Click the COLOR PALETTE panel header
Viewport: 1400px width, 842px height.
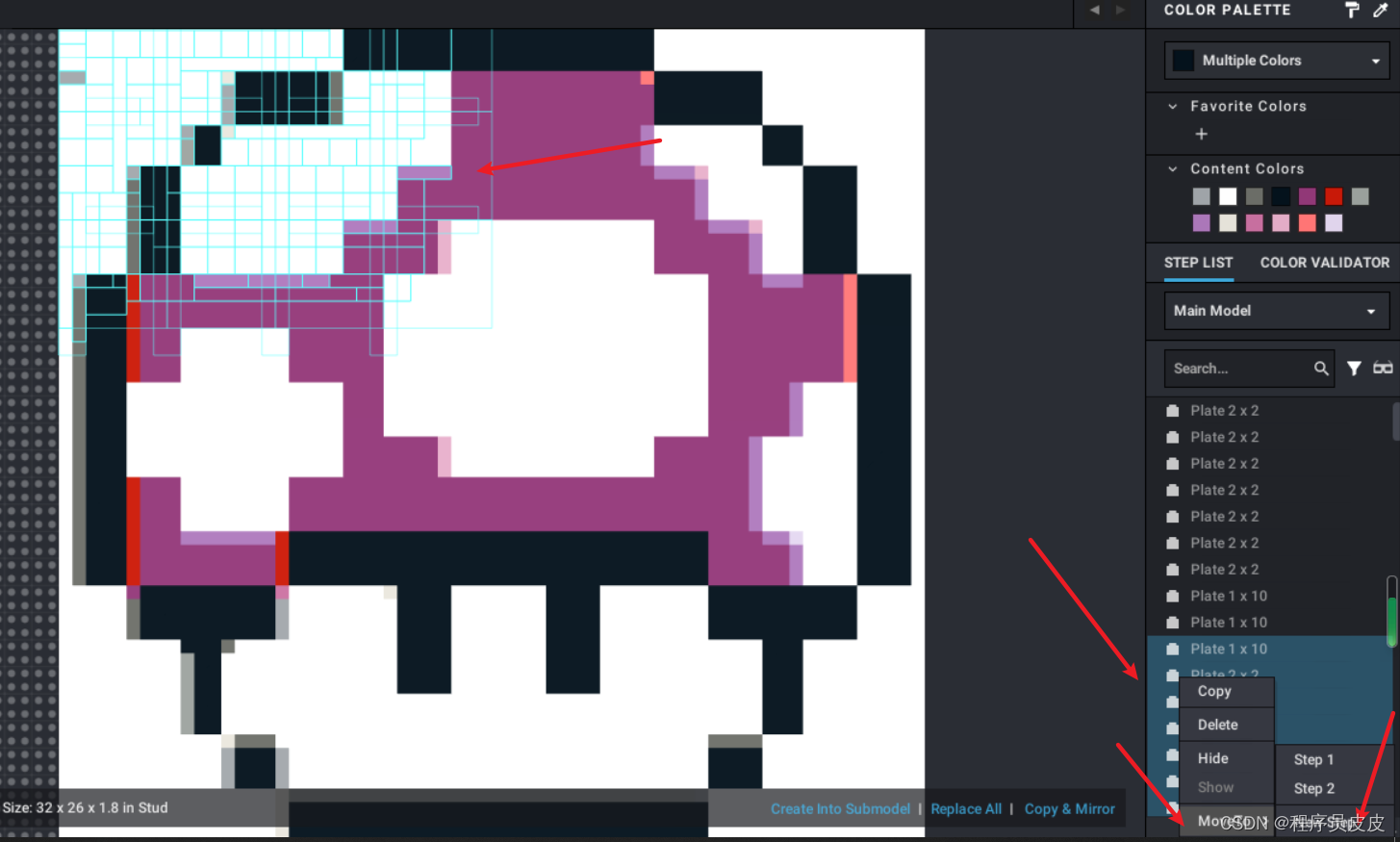click(x=1228, y=10)
